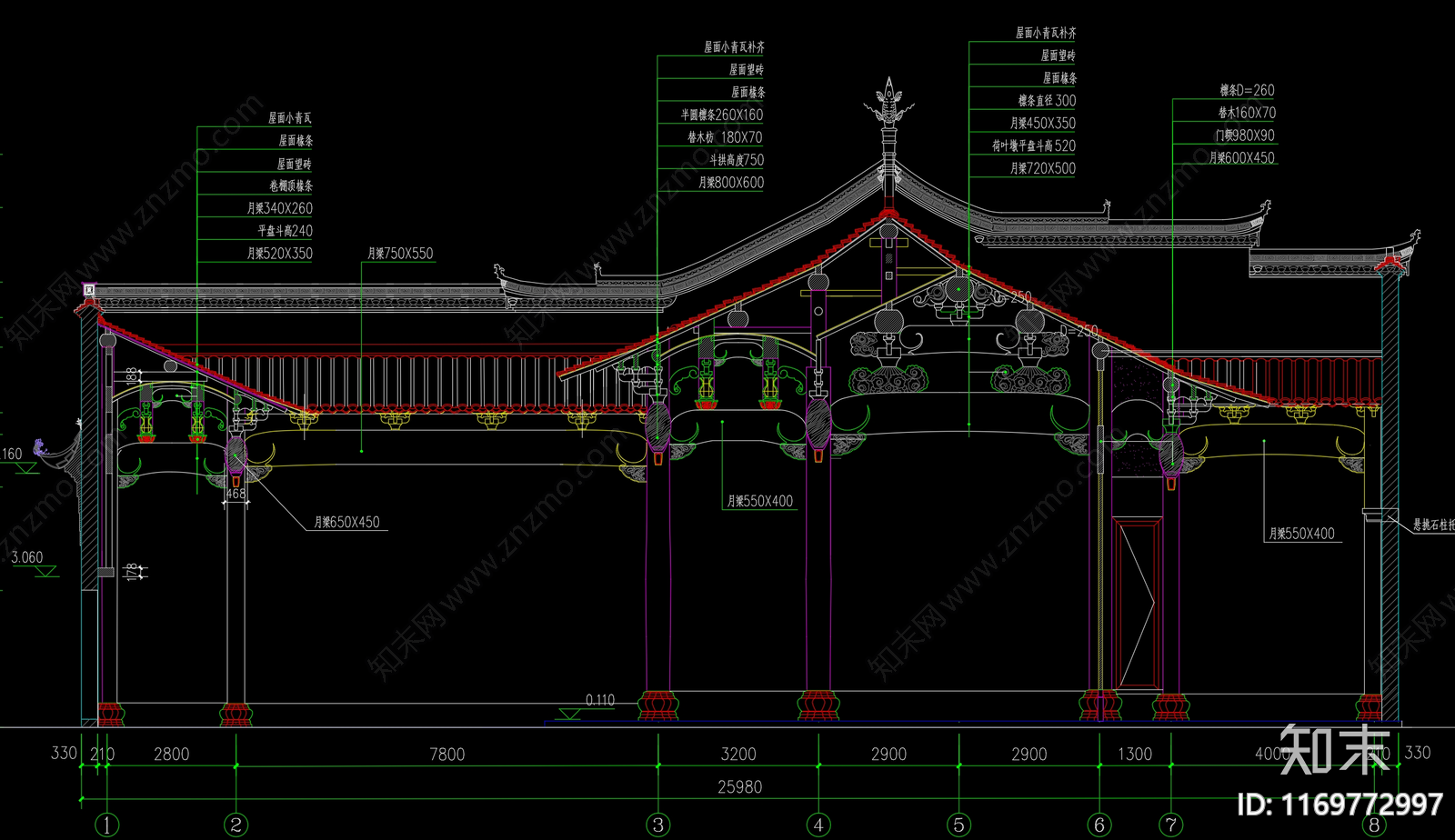This screenshot has width=1455, height=840.
Task: Select axis bubble number 6
Action: coord(1099,825)
